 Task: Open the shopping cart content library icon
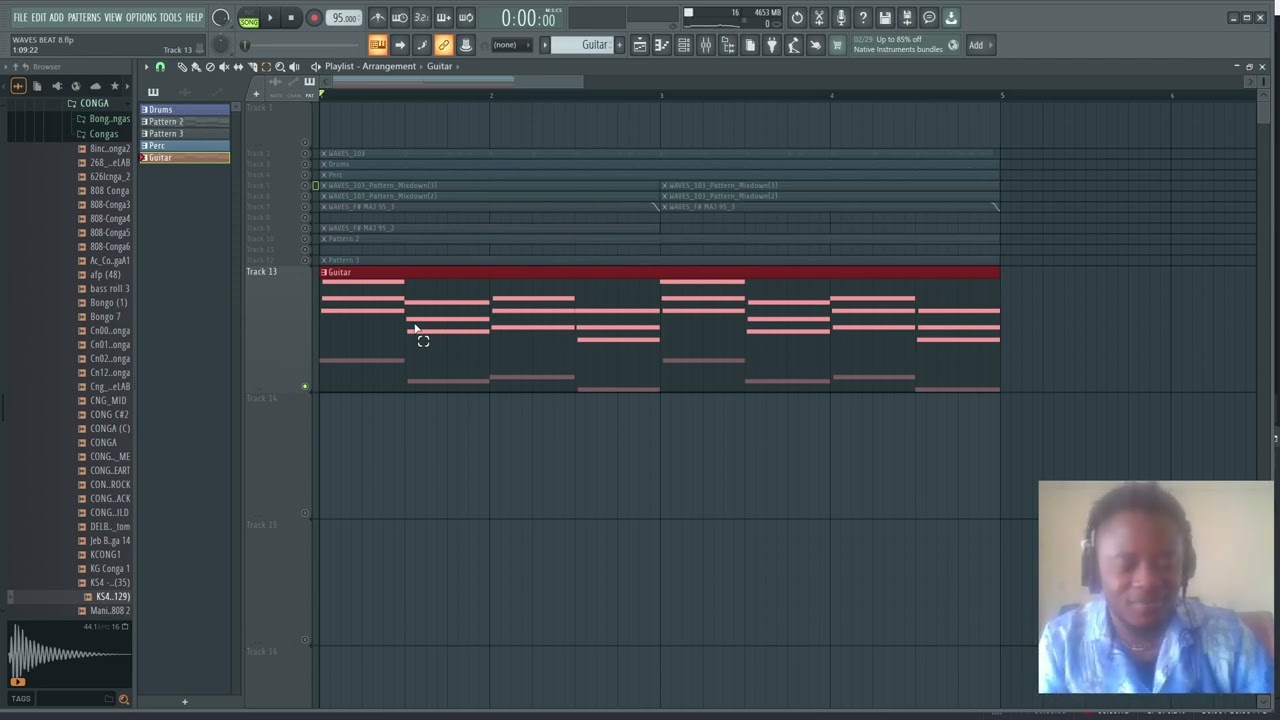(x=838, y=45)
